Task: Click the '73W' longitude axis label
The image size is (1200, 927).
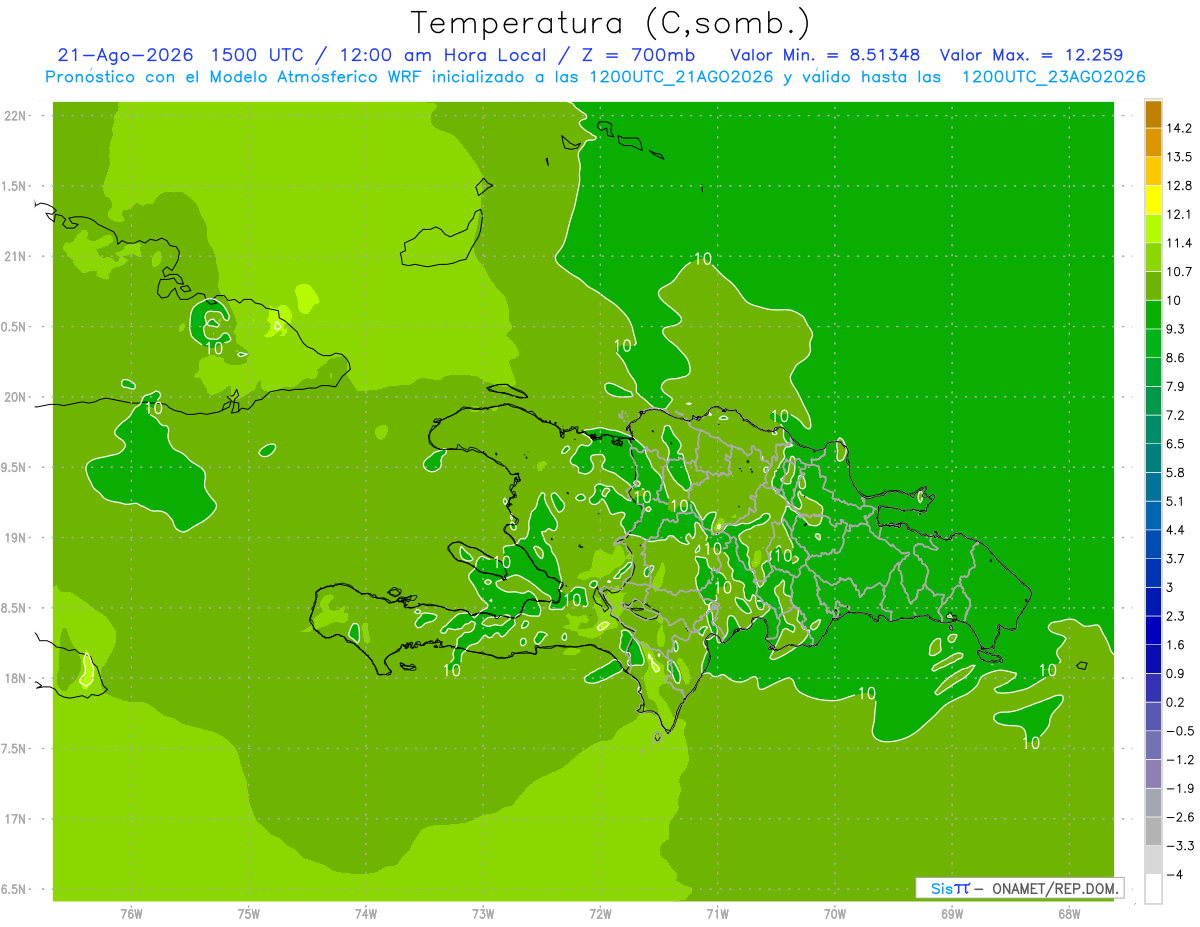Action: tap(482, 914)
